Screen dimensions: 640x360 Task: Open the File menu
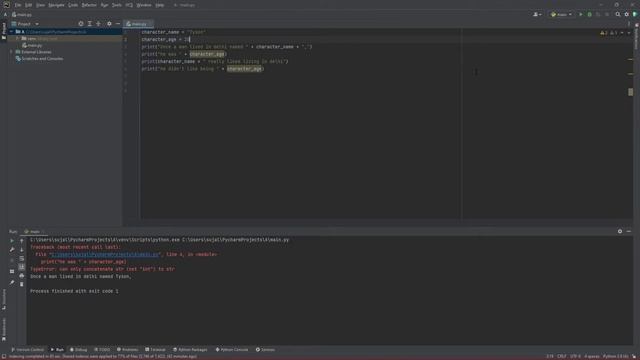pos(18,5)
